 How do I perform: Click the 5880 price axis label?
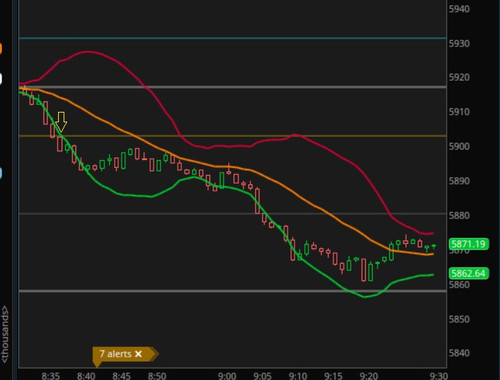pos(459,216)
